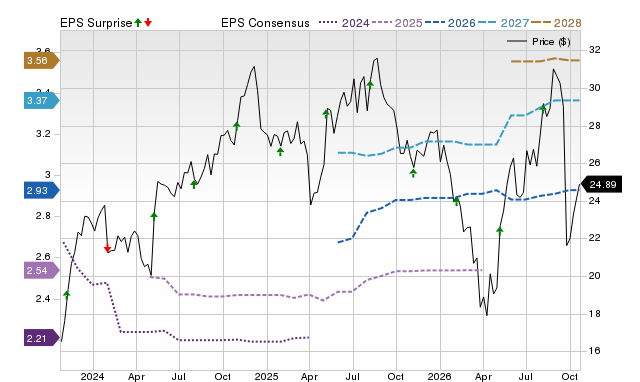Viewport: 640px width, 382px height.
Task: Click the 3.2 tick on the EPS axis
Action: 43,134
